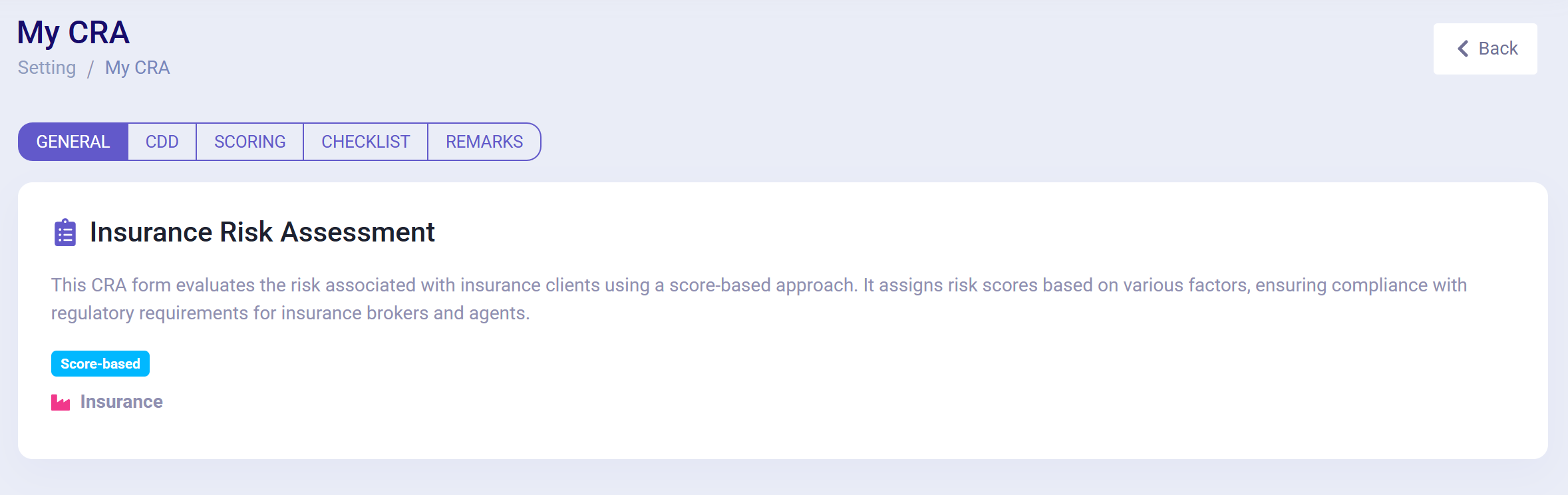Click the pink industry factory icon
Viewport: 1568px width, 495px height.
tap(61, 403)
